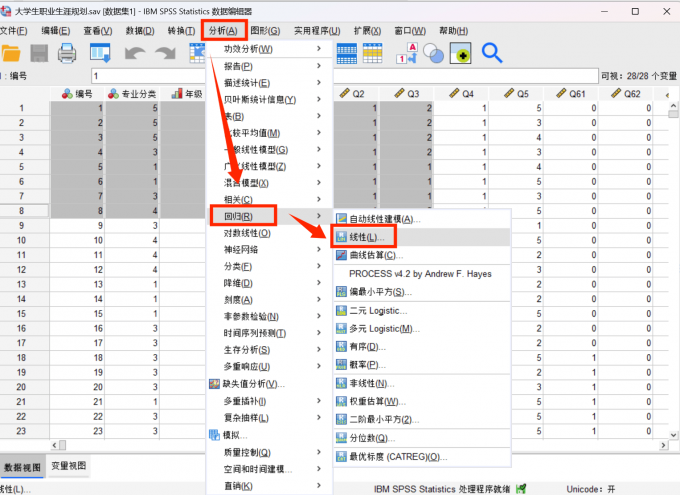Click the icon beside 缺失值分析(V)
680x495 pixels.
(x=214, y=384)
